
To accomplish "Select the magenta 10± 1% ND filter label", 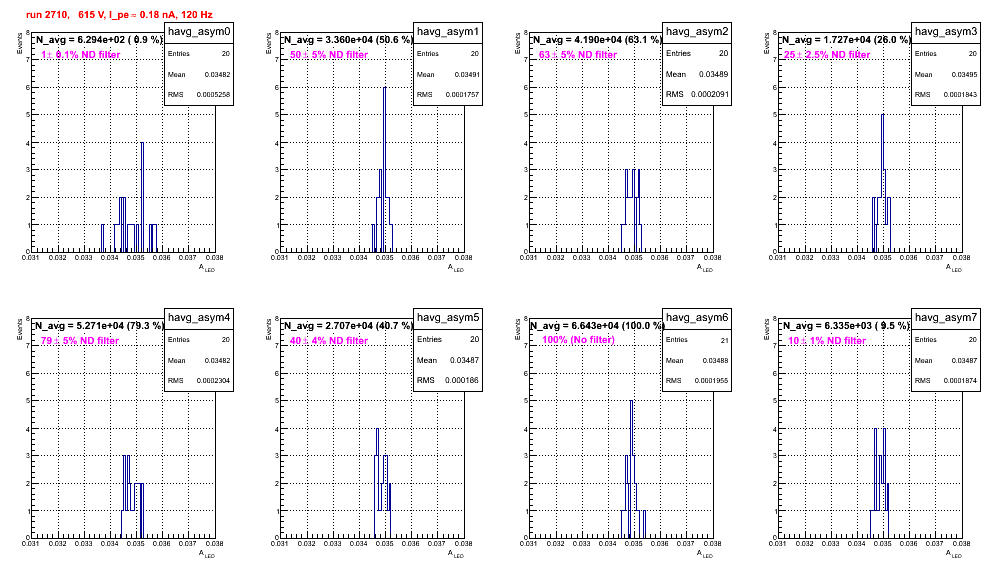I will [827, 341].
